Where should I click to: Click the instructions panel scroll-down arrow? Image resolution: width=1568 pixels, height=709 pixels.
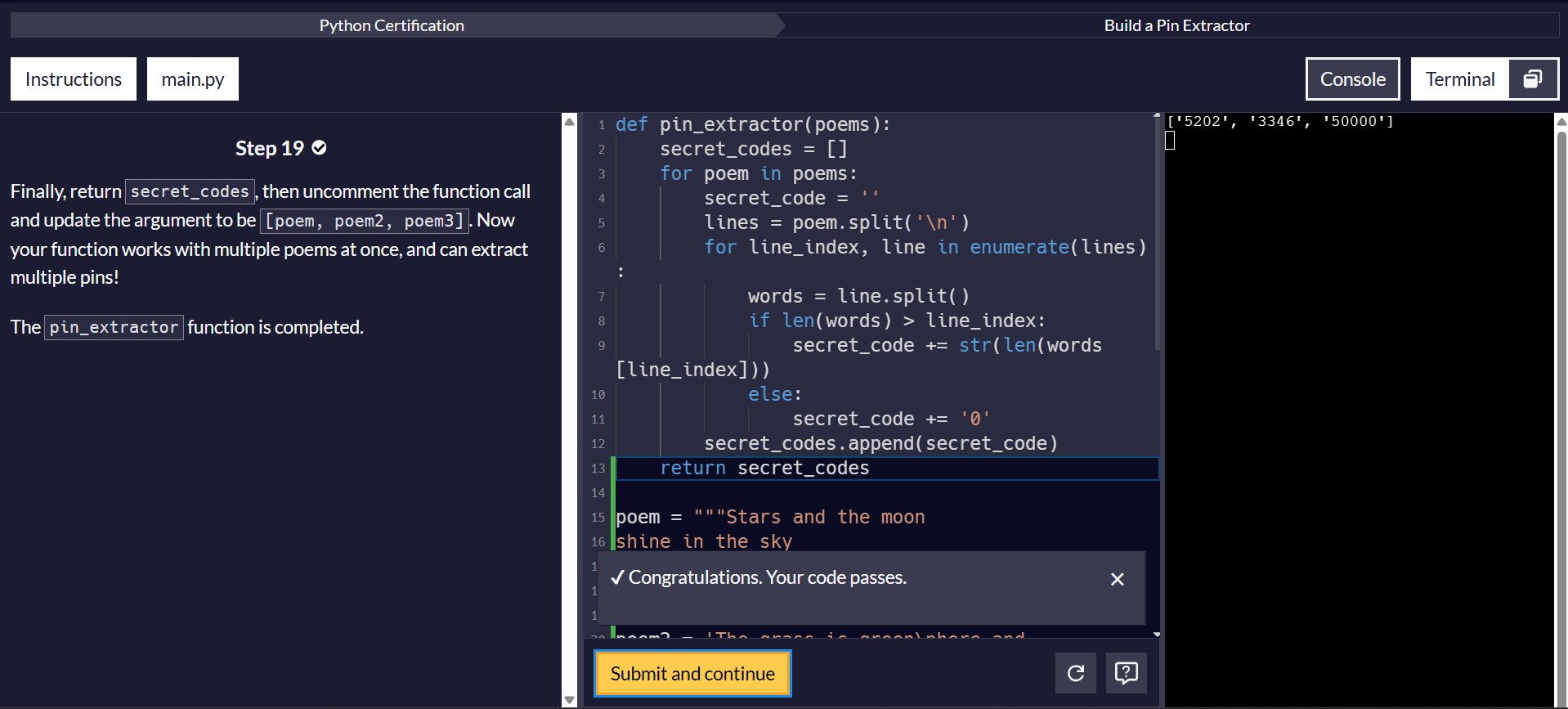pyautogui.click(x=570, y=700)
